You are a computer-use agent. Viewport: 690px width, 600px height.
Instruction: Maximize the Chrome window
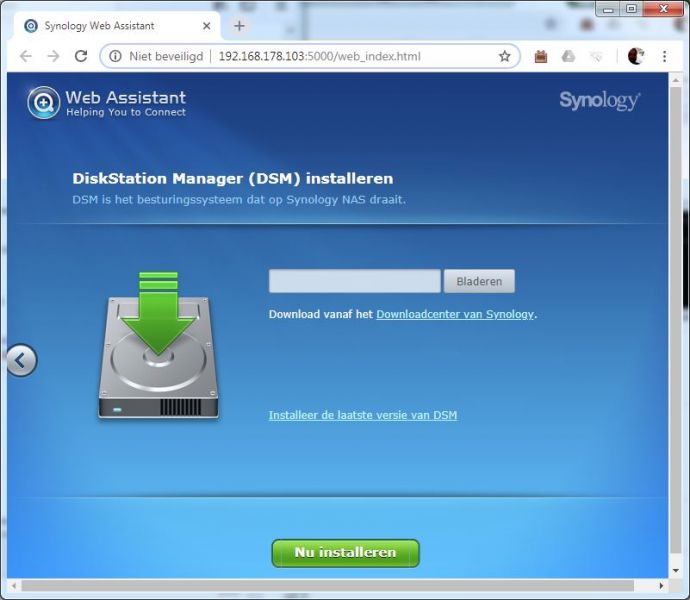(x=631, y=9)
